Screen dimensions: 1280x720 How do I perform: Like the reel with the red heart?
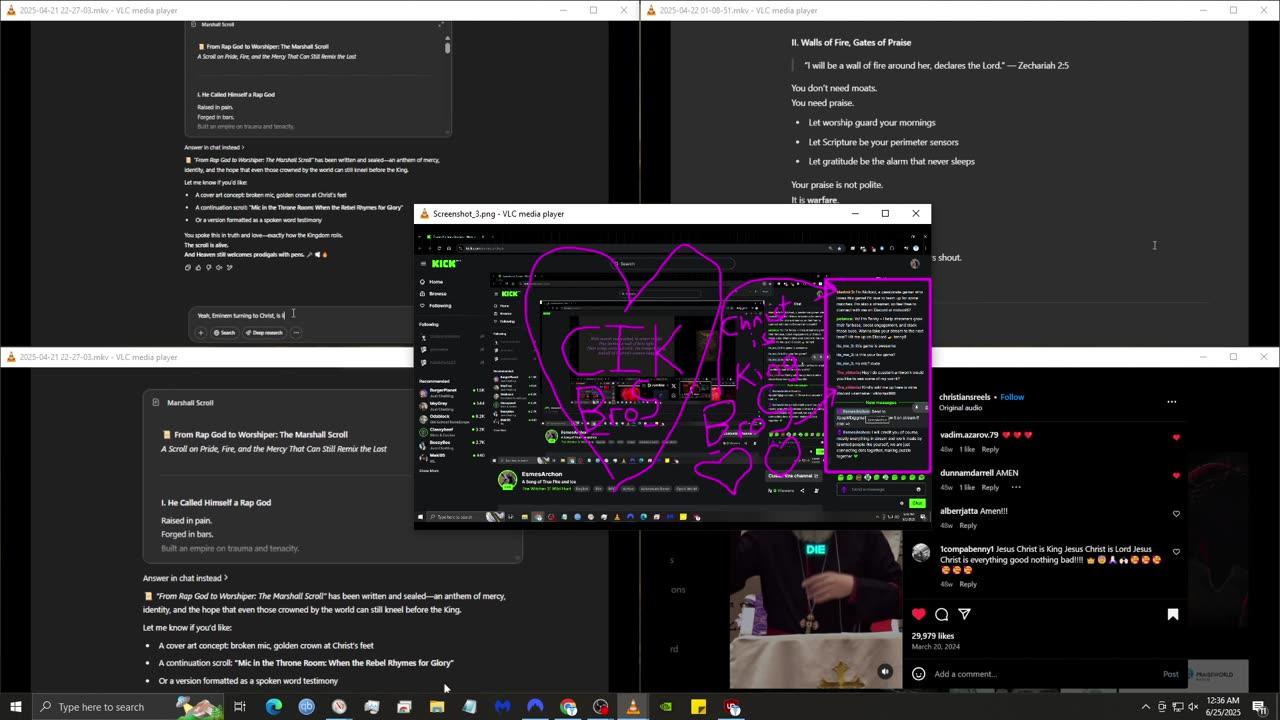click(x=919, y=614)
